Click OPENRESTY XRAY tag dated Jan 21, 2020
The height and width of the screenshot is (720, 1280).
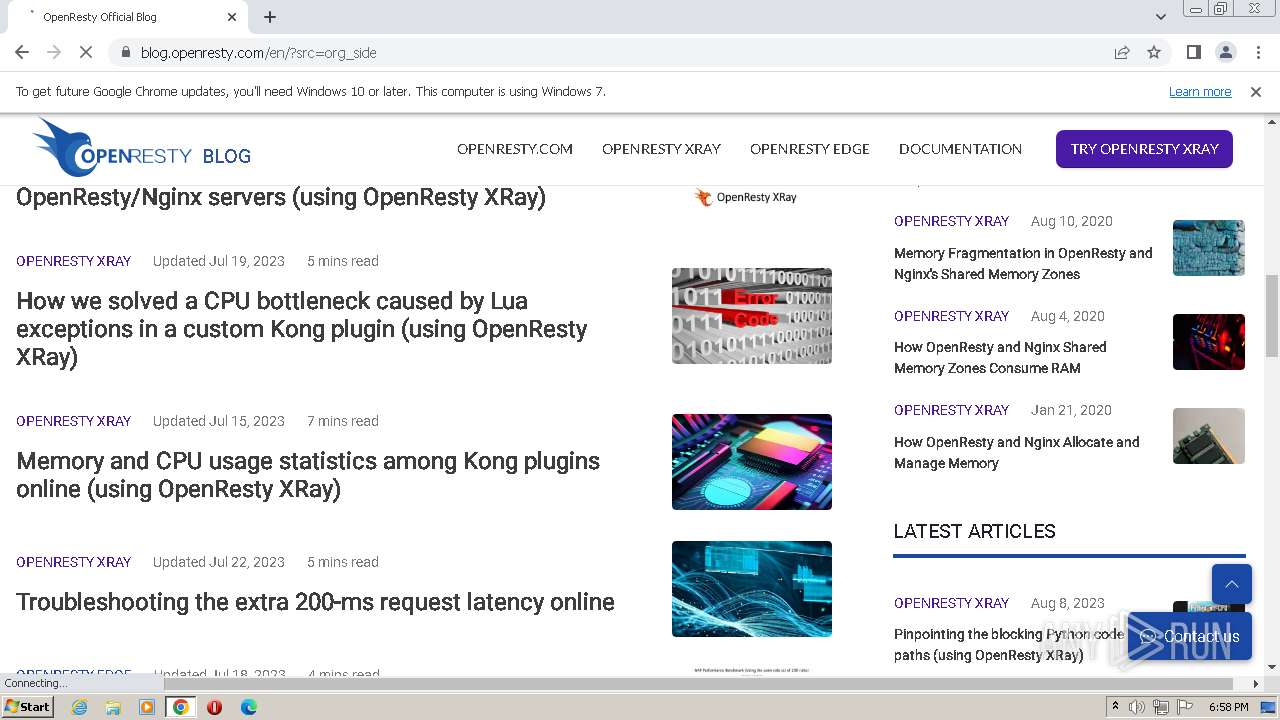pos(952,410)
